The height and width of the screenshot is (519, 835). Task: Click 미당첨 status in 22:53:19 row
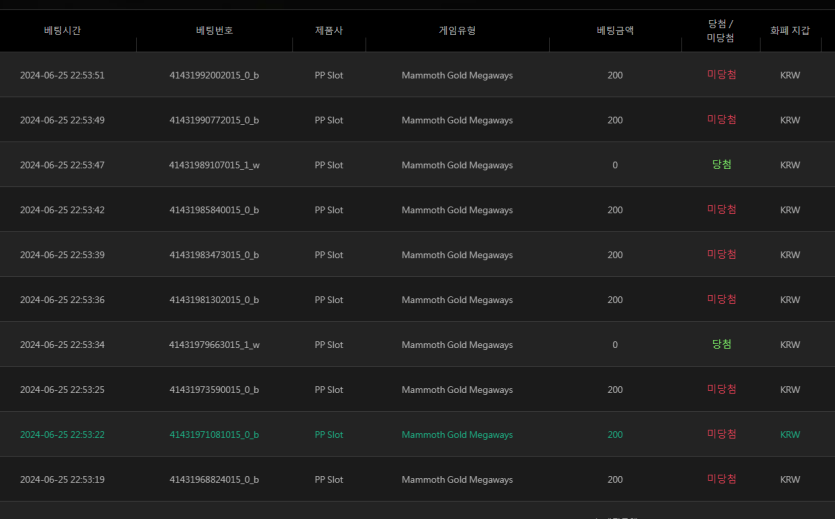coord(722,479)
